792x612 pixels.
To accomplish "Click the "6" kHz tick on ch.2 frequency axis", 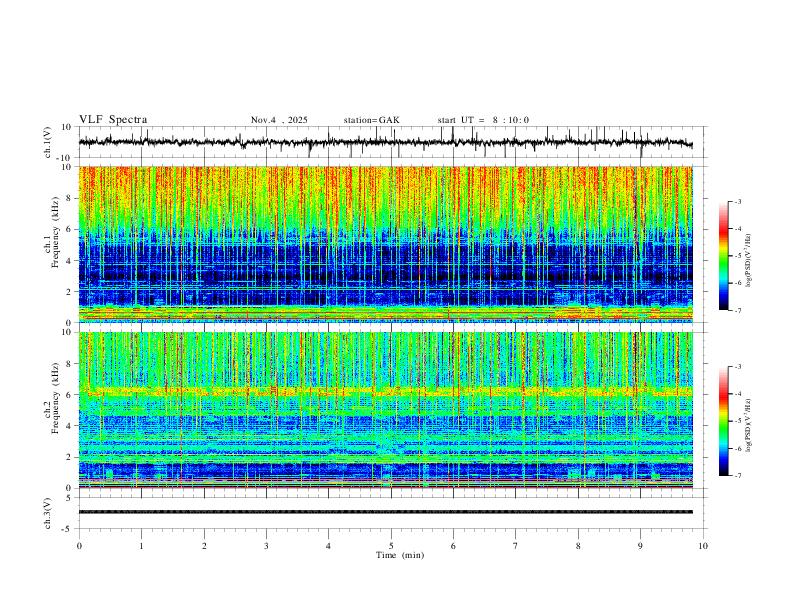I will coord(70,395).
